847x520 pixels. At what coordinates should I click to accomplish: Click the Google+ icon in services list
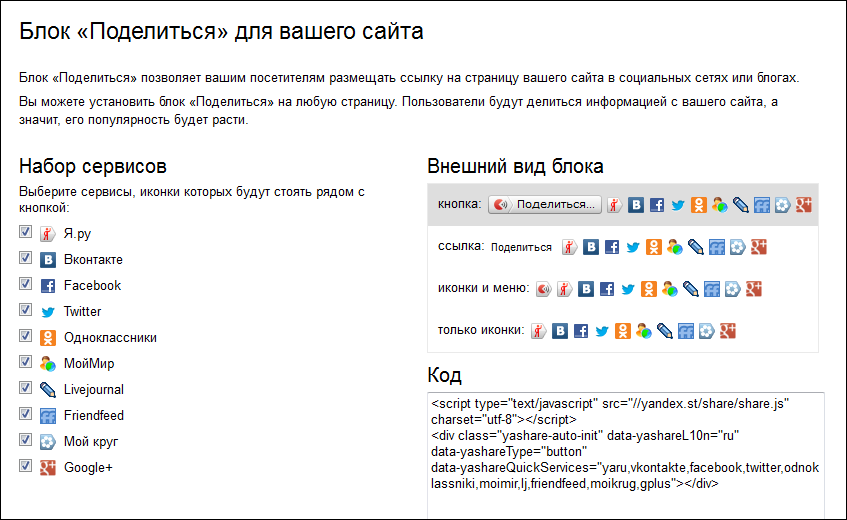(x=48, y=468)
